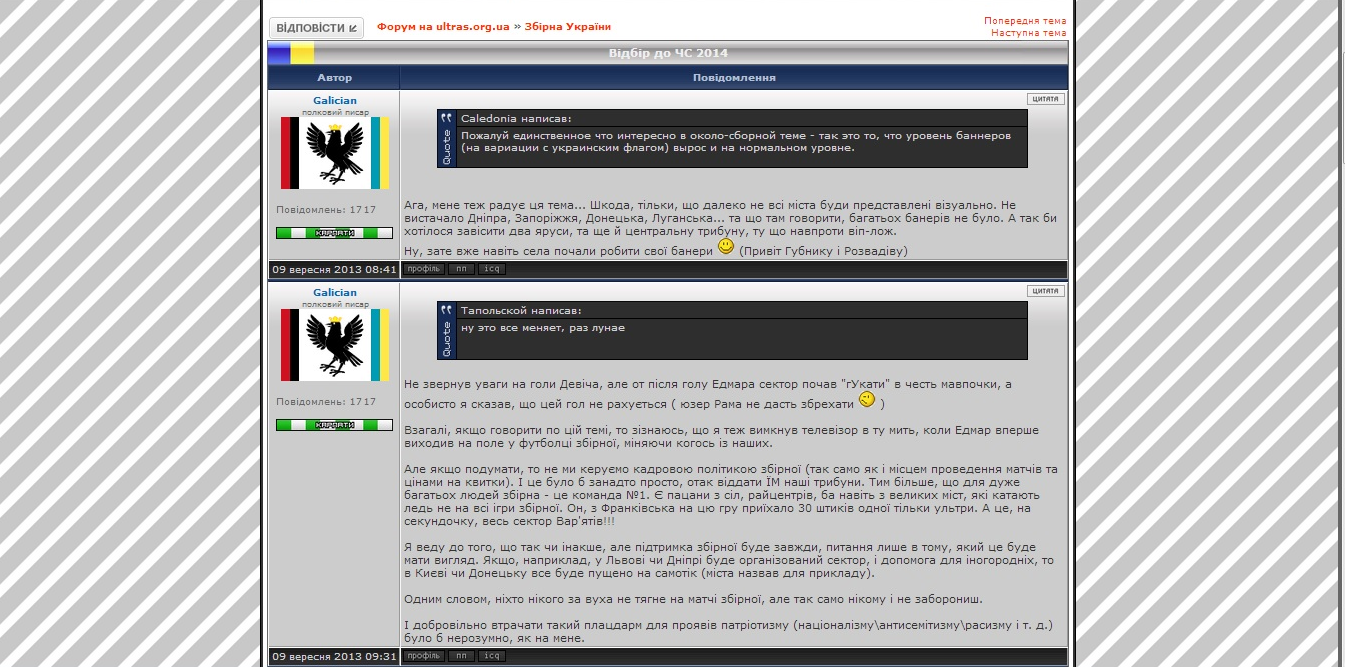Go to Наступна тема
This screenshot has height=667, width=1345.
1028,33
